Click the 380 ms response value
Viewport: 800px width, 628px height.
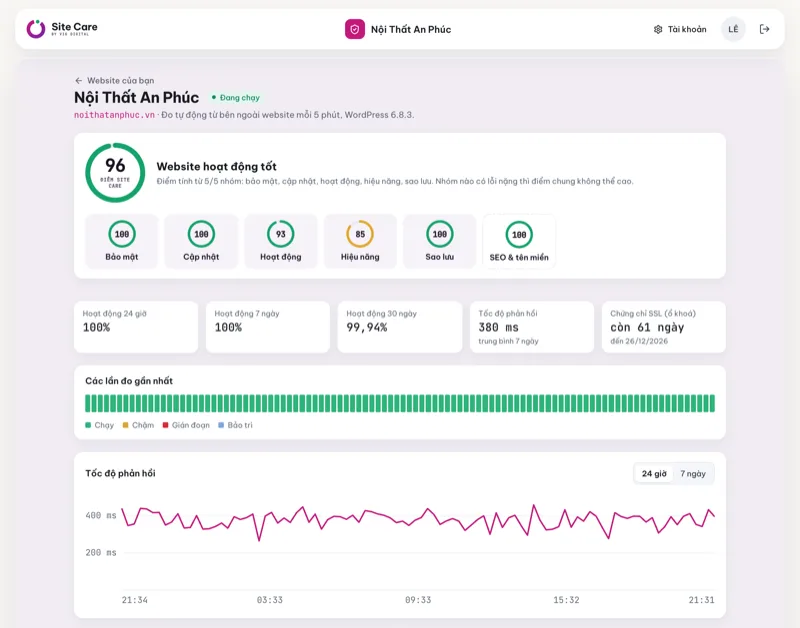[498, 328]
